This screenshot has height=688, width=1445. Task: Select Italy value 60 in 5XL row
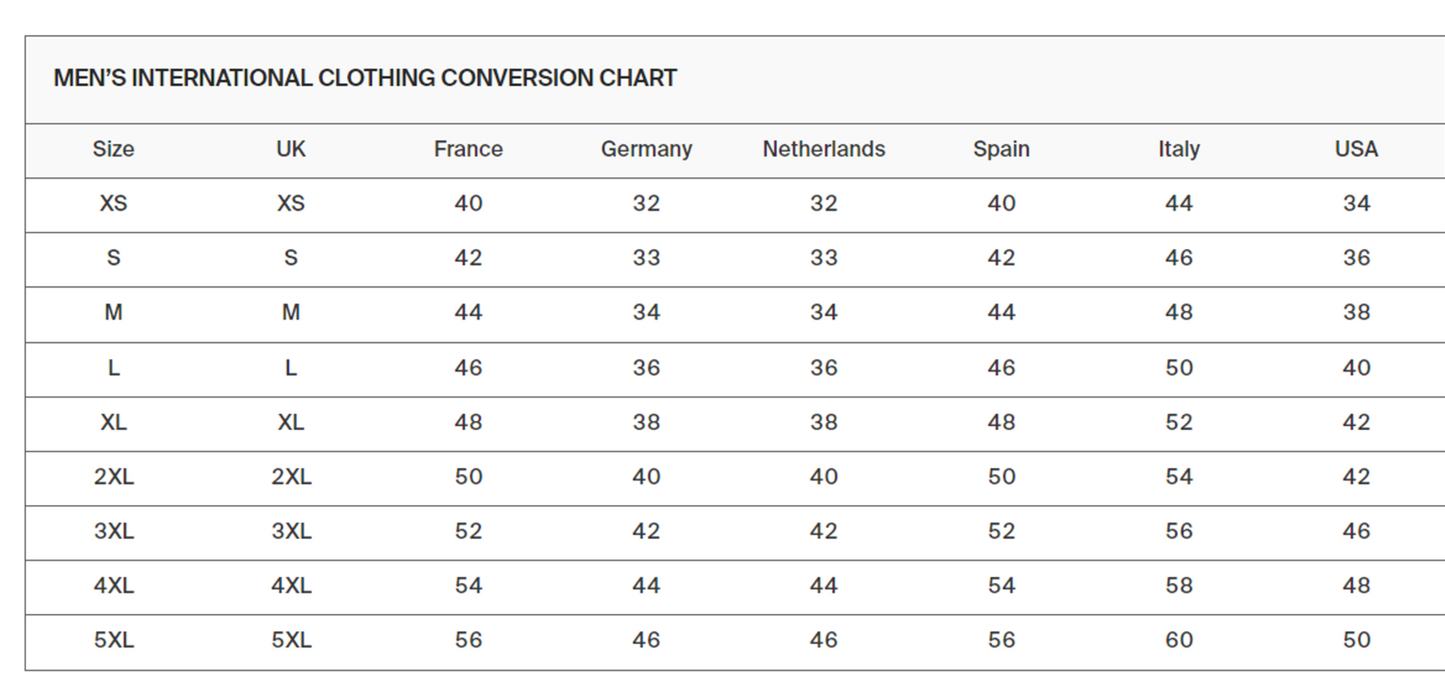1179,640
